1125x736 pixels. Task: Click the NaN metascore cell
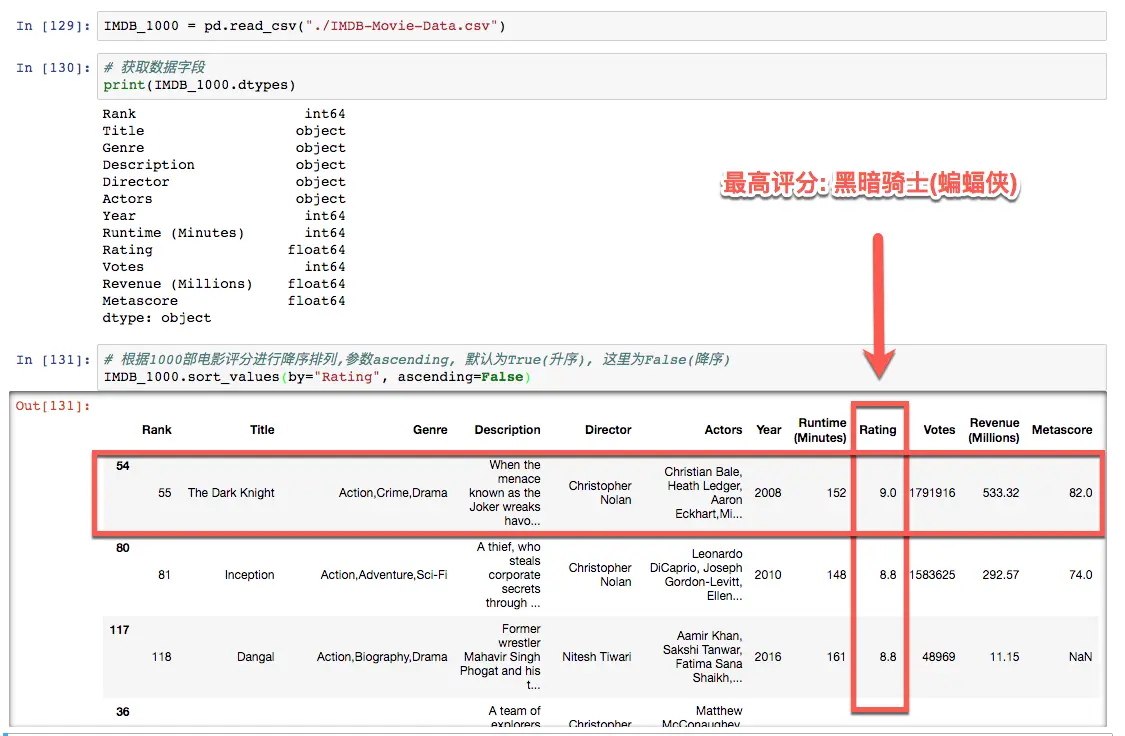pos(1081,656)
